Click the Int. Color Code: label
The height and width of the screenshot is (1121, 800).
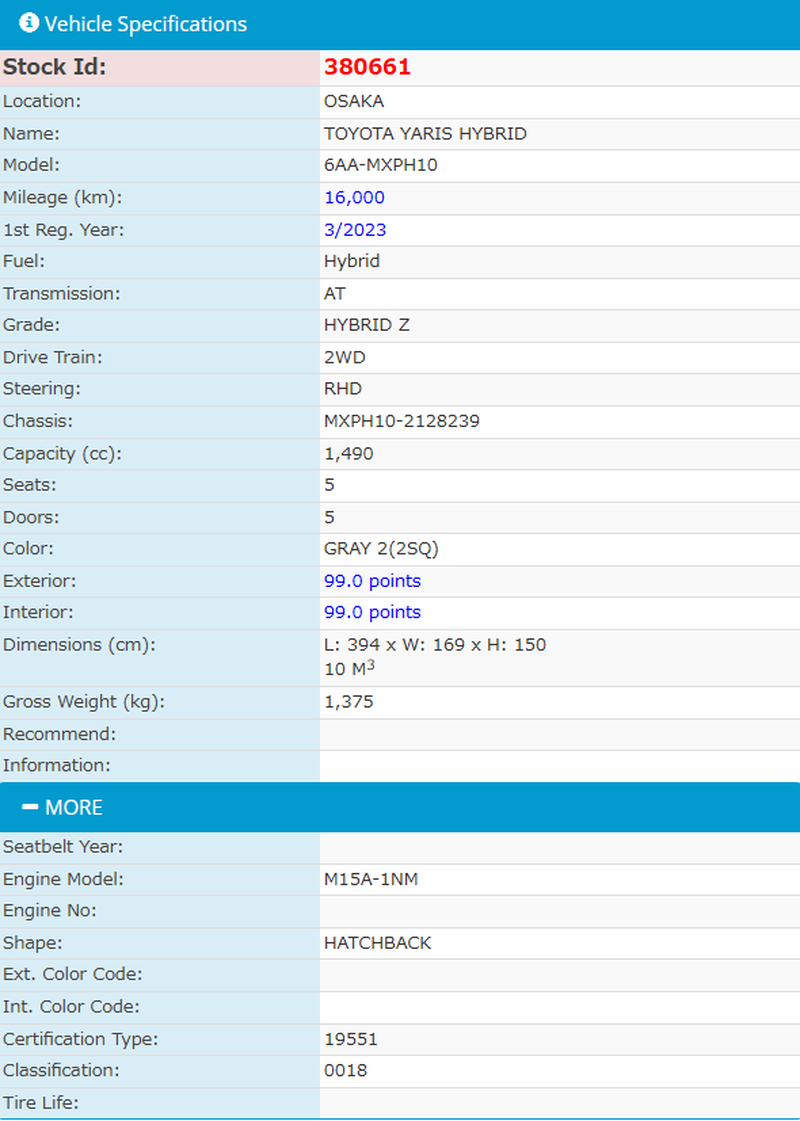tap(71, 1007)
